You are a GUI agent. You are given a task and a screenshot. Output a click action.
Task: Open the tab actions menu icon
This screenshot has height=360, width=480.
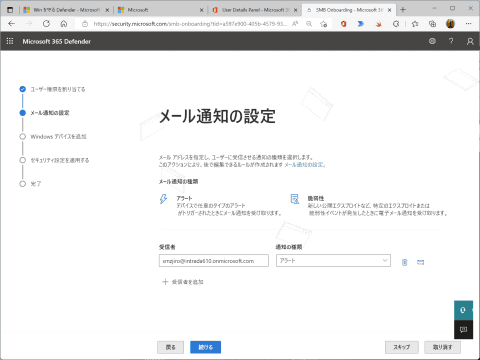[x=10, y=10]
